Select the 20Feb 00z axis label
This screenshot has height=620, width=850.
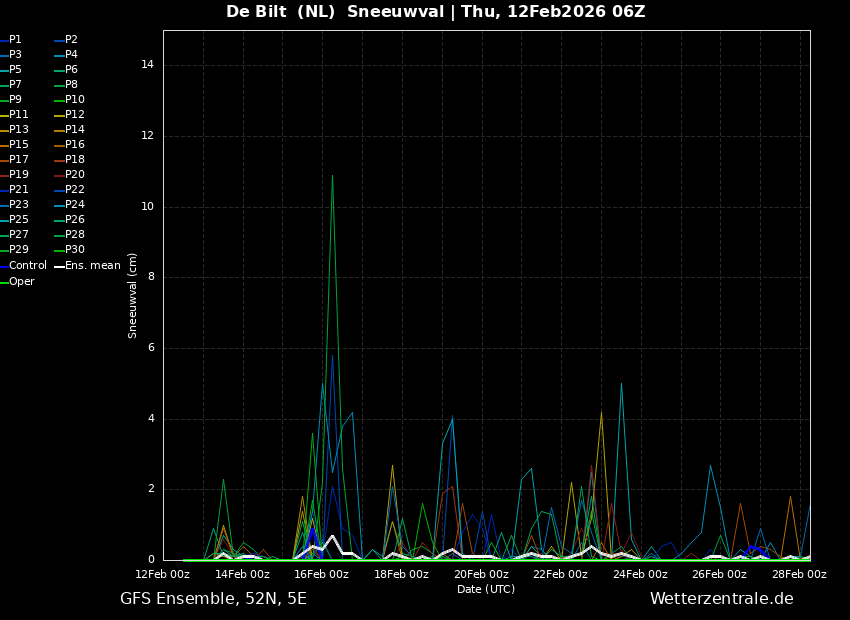point(481,575)
